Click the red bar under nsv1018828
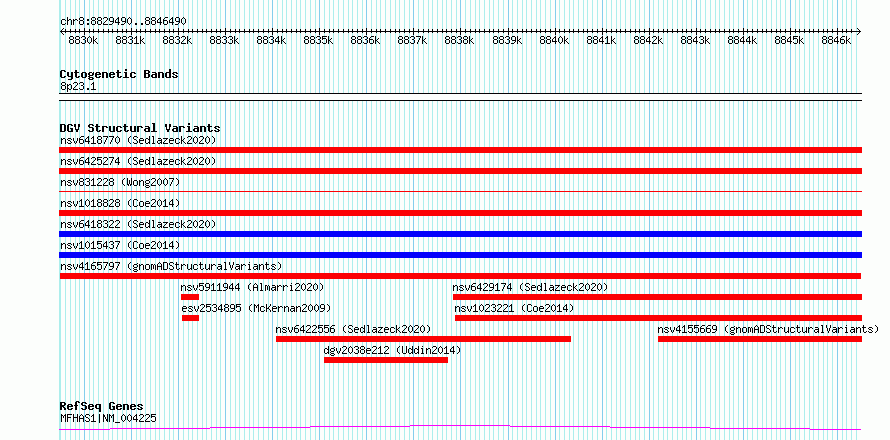890x440 pixels. point(461,213)
